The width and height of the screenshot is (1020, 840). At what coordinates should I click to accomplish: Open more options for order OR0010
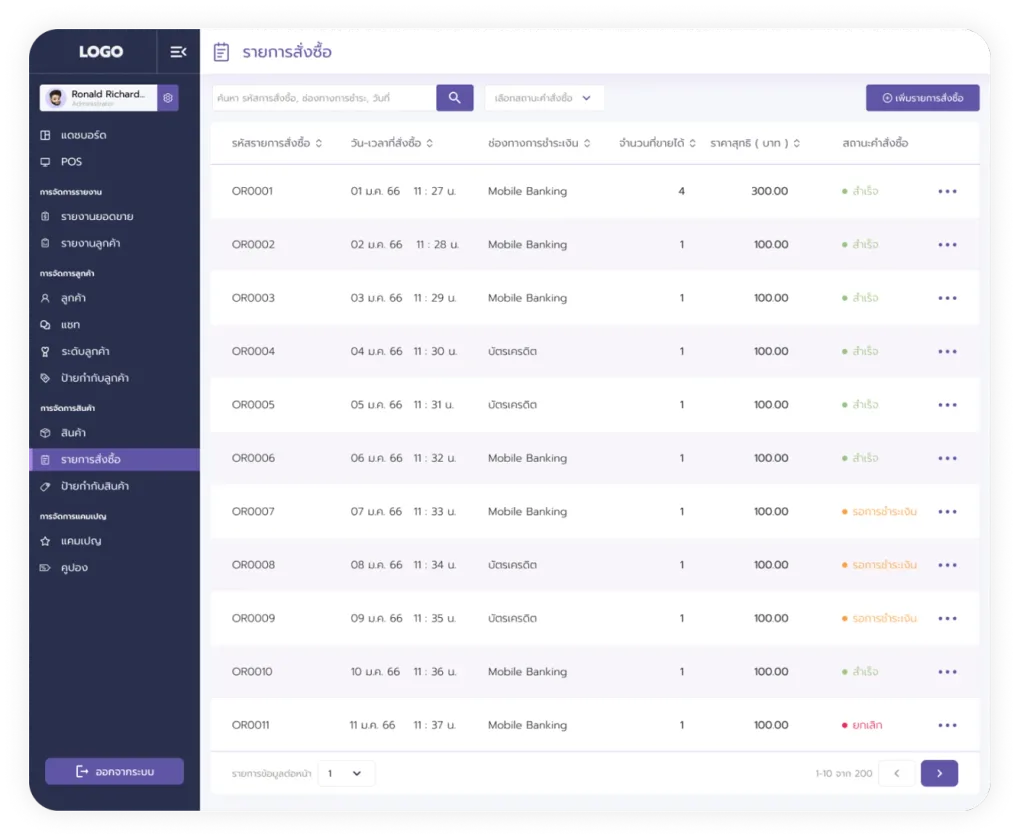(x=947, y=671)
